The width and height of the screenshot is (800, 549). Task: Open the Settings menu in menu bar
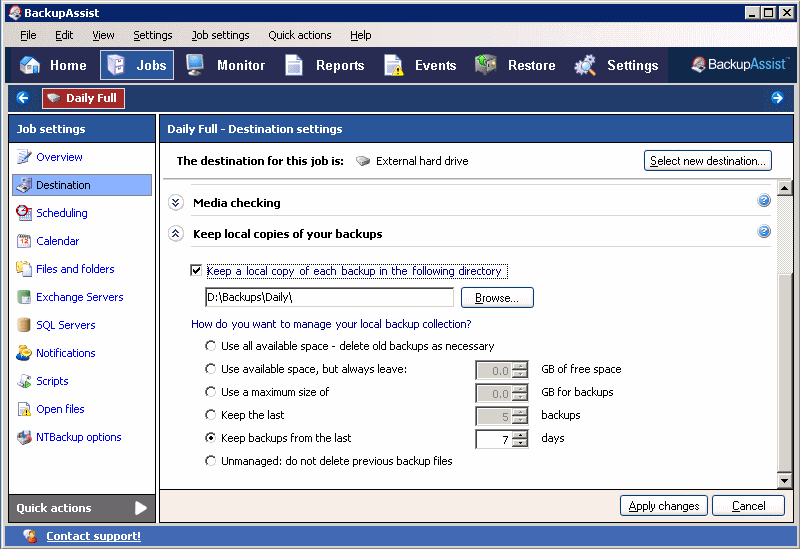153,35
